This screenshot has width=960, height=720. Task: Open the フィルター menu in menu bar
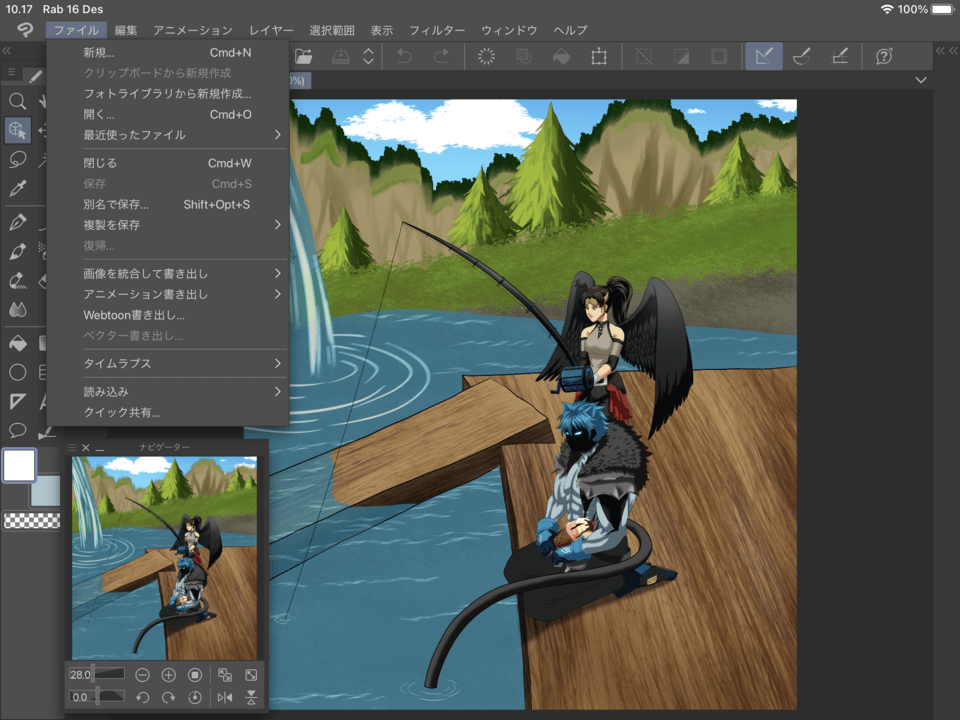tap(437, 31)
